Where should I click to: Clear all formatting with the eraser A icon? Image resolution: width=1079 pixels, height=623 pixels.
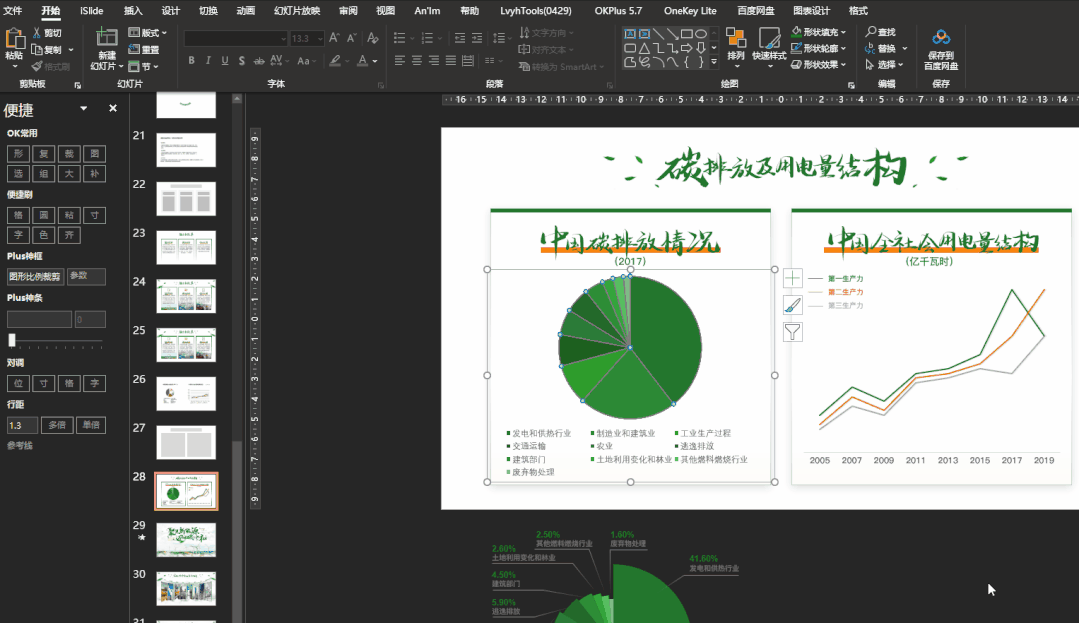point(373,38)
